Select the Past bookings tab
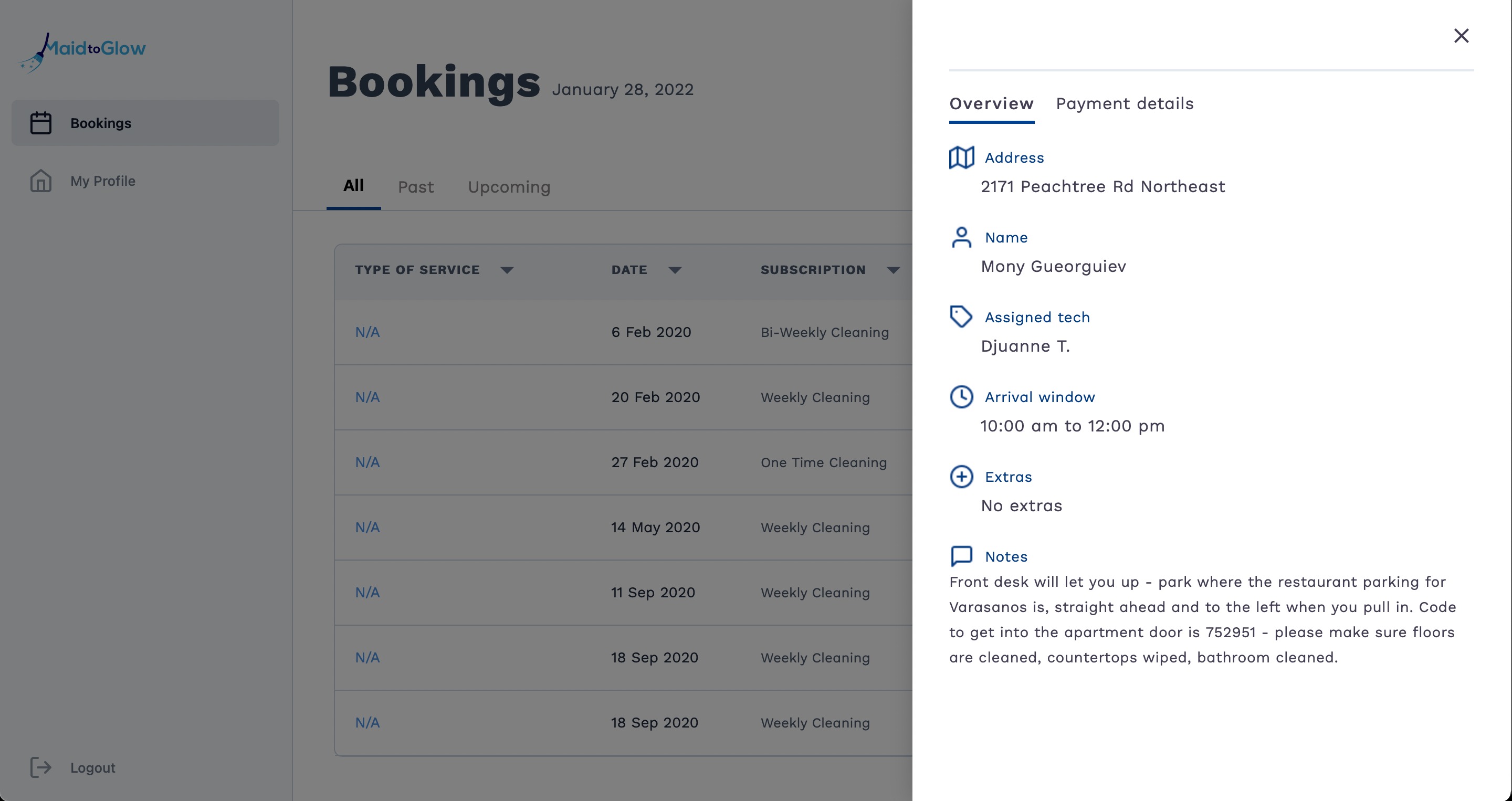This screenshot has width=1512, height=801. click(x=416, y=187)
